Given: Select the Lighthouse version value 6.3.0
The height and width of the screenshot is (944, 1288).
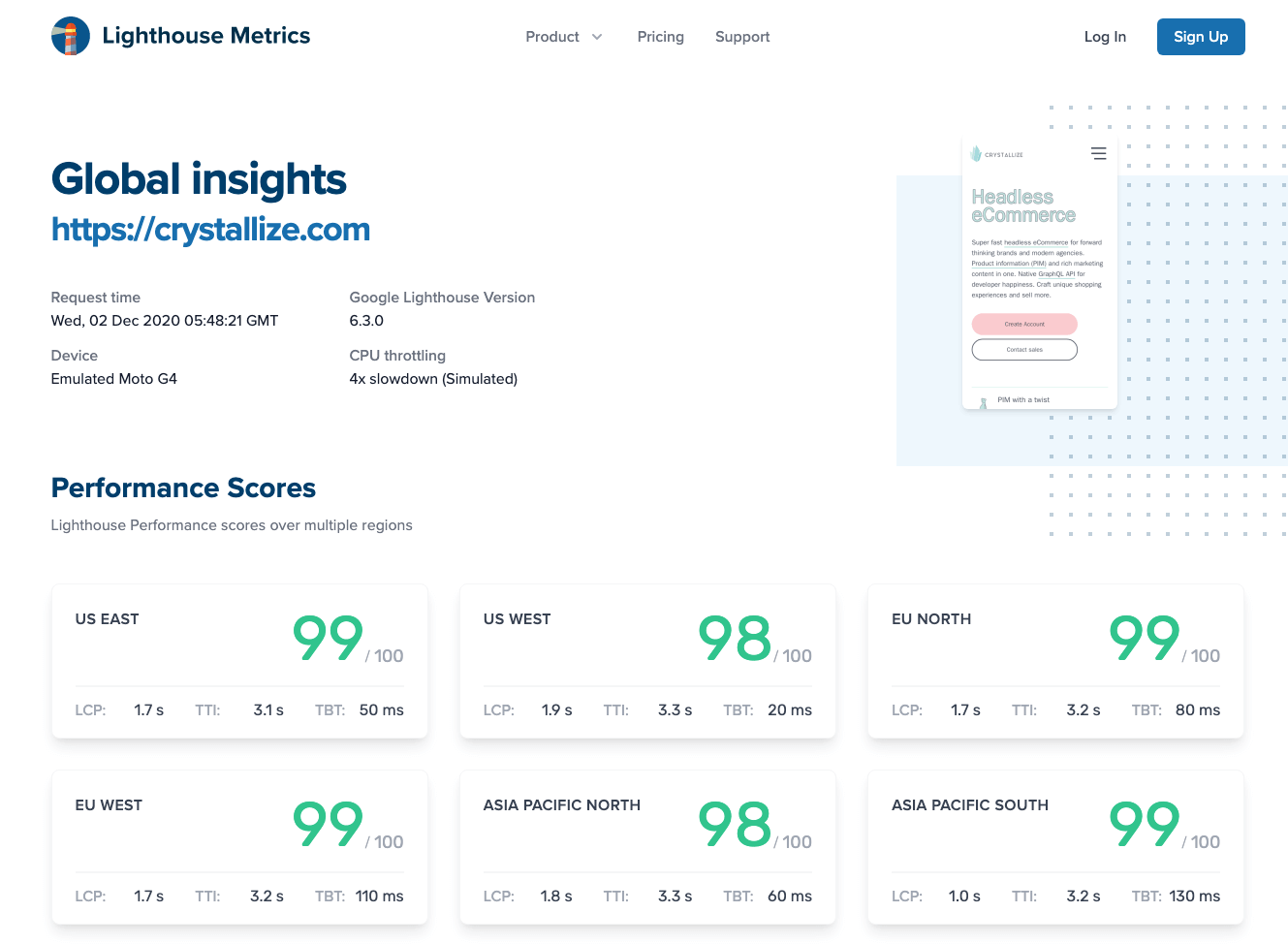Looking at the screenshot, I should click(366, 321).
